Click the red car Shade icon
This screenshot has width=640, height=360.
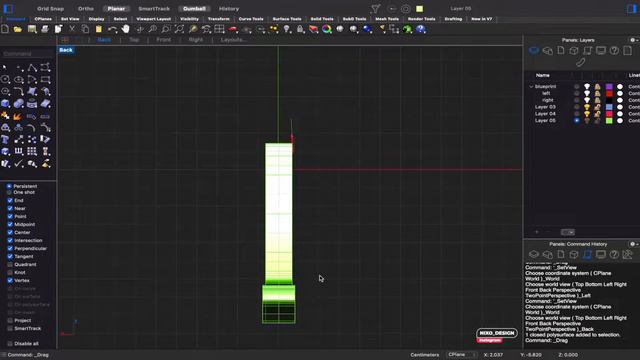coord(233,29)
